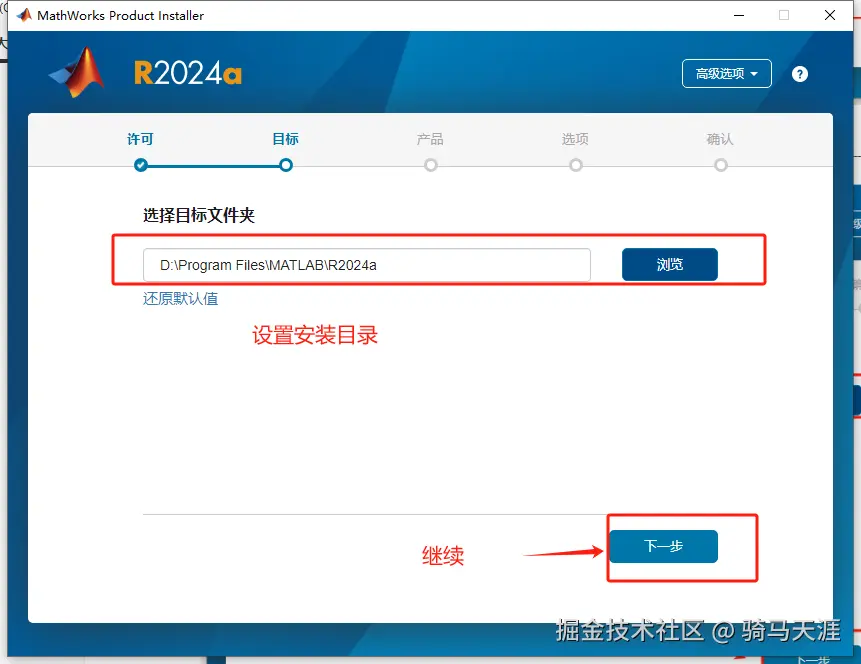Click the 选项 step label

tap(575, 140)
